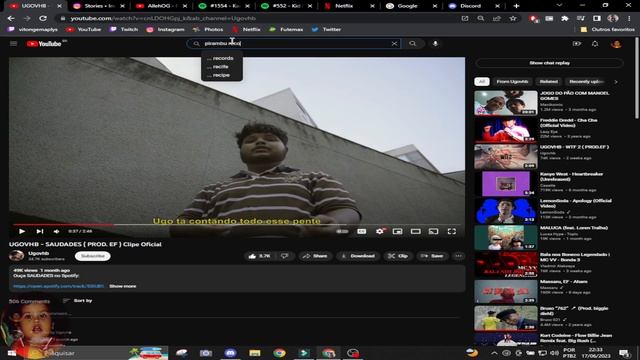Select the From Ugovhb filter chip

point(512,82)
